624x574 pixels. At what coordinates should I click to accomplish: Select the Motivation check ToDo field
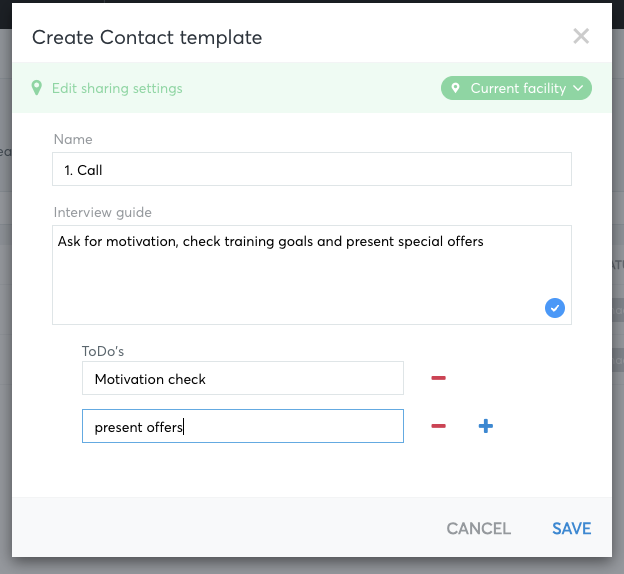tap(243, 378)
